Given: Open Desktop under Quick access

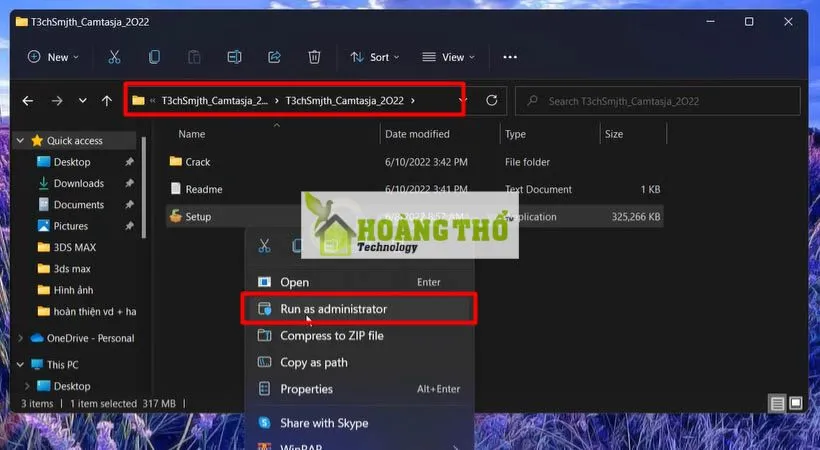Looking at the screenshot, I should click(x=72, y=162).
